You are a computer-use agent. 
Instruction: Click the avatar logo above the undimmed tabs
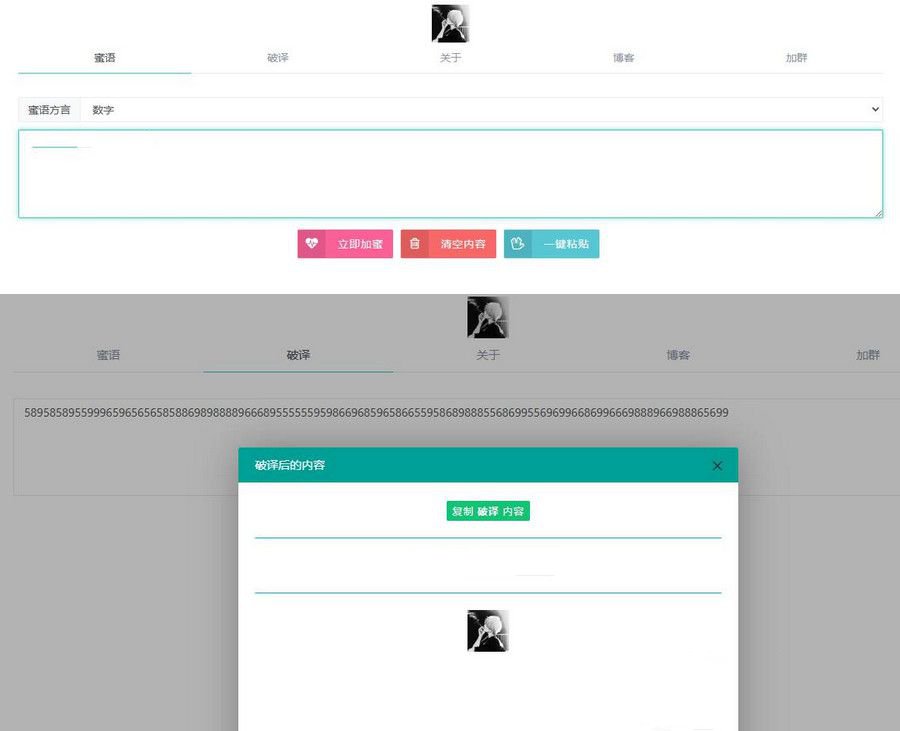(450, 23)
